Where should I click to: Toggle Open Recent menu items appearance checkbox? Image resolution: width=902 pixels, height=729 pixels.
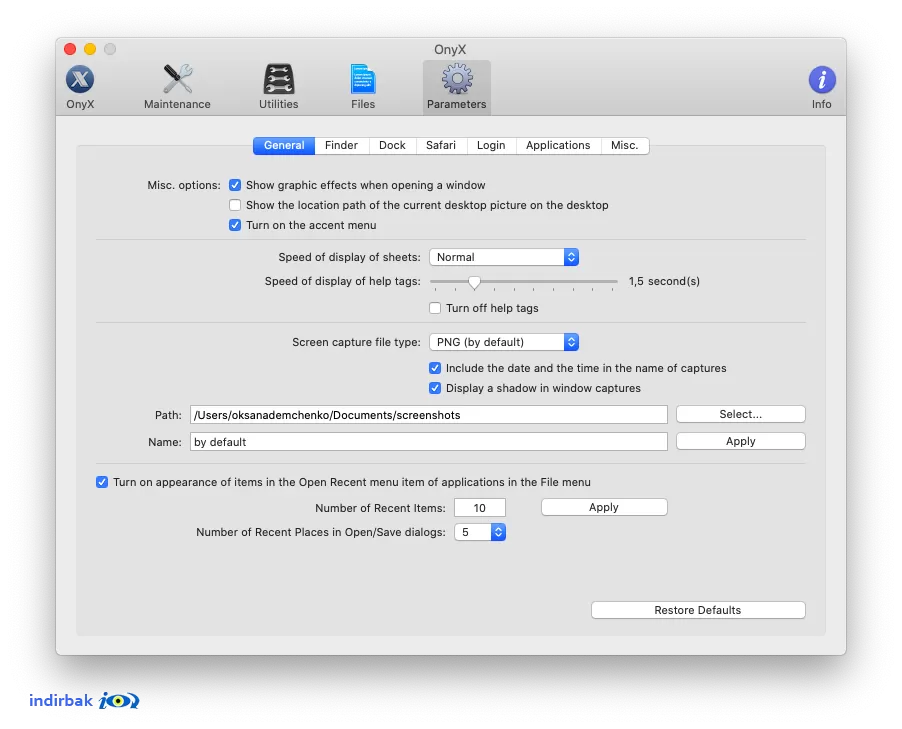102,482
